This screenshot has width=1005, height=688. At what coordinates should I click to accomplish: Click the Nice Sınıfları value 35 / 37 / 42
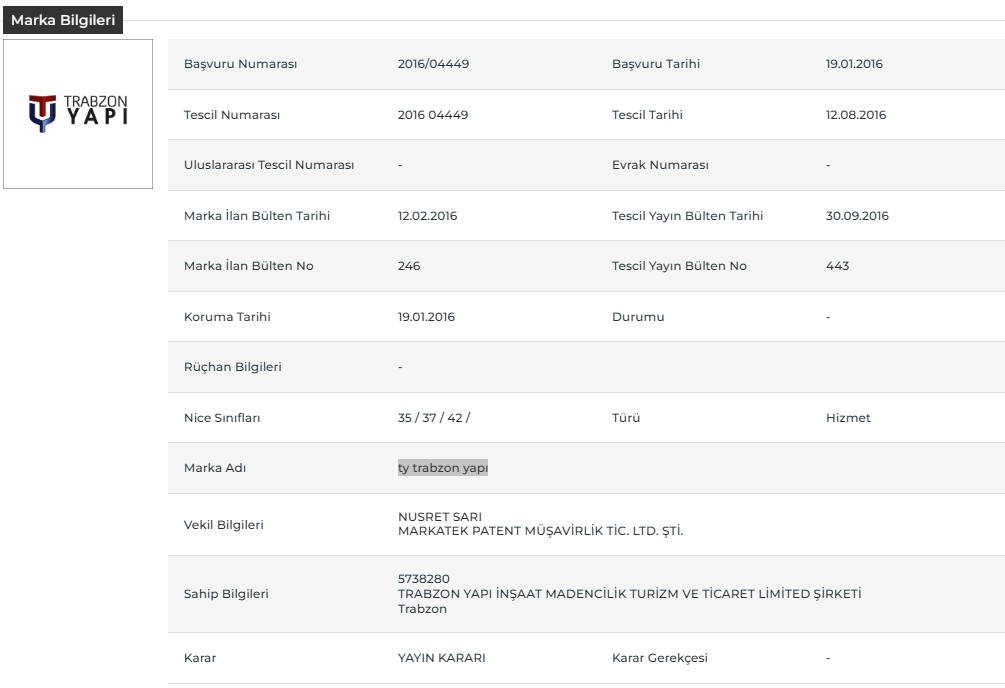click(434, 418)
